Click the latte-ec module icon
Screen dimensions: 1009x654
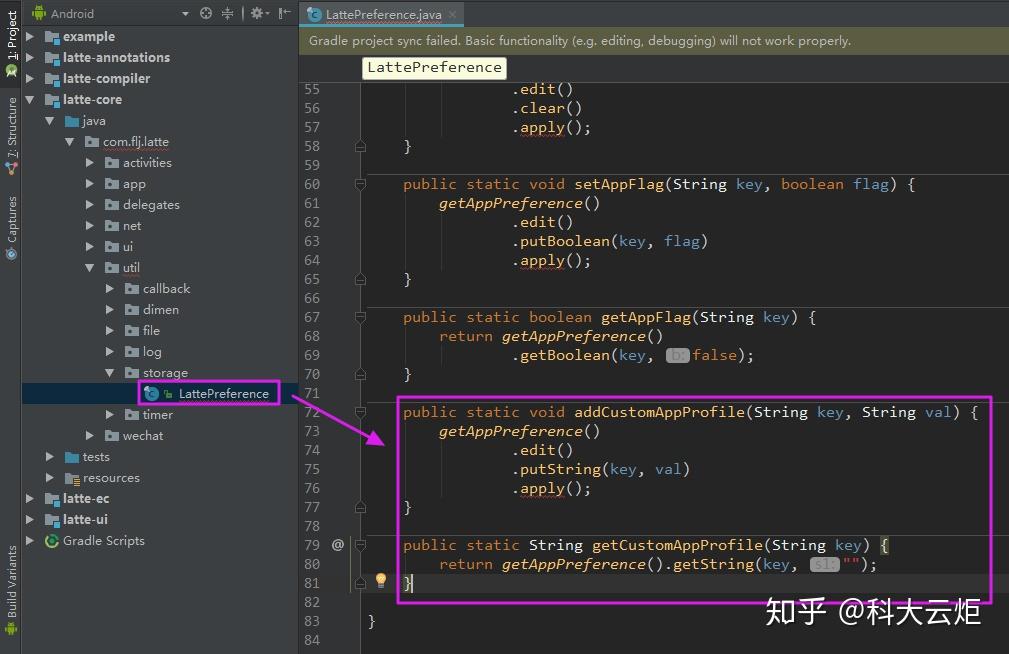point(52,499)
